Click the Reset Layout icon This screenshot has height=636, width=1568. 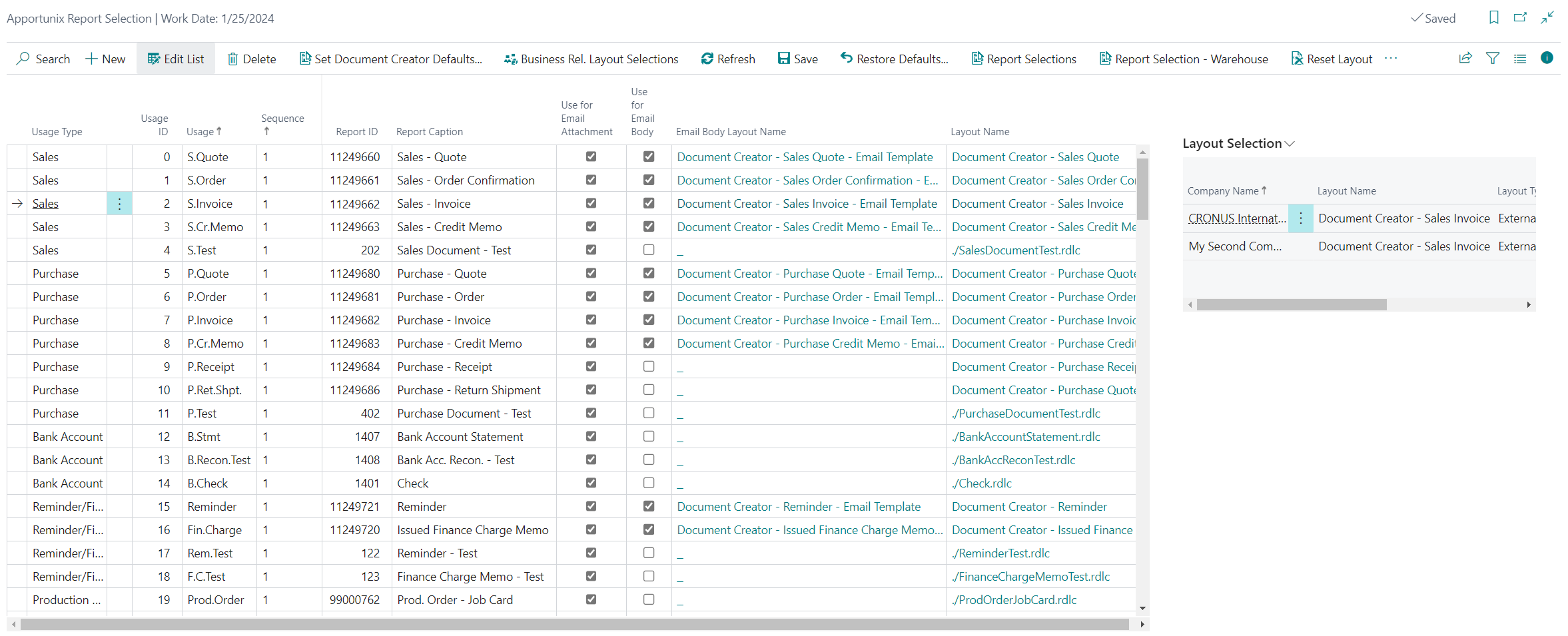coord(1297,59)
